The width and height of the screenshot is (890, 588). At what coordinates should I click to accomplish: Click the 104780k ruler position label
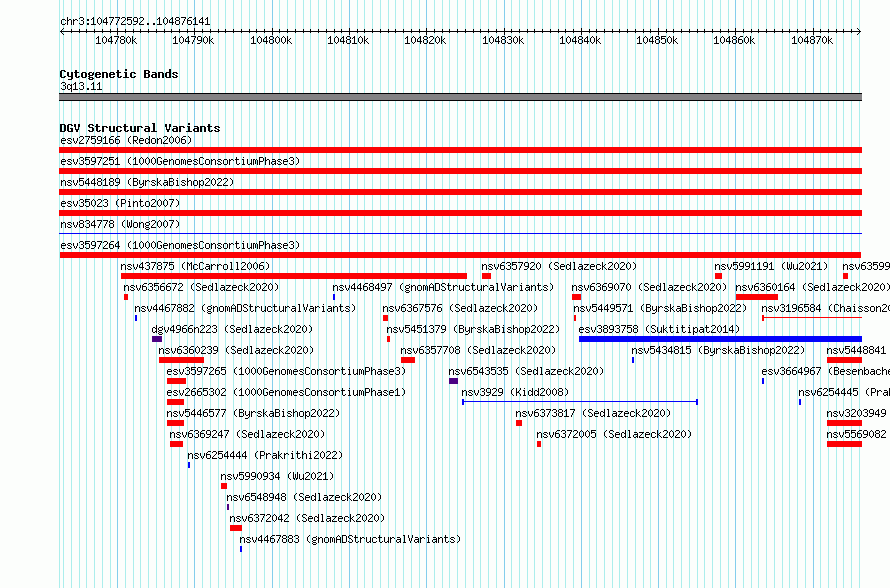pyautogui.click(x=116, y=40)
